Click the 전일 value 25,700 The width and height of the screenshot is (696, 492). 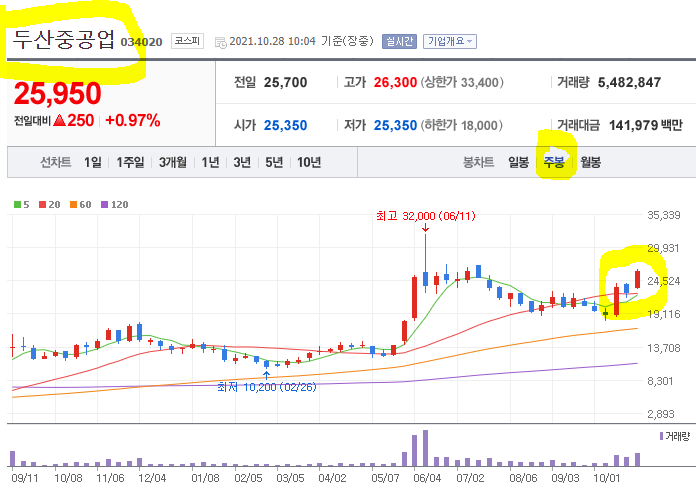pyautogui.click(x=285, y=83)
